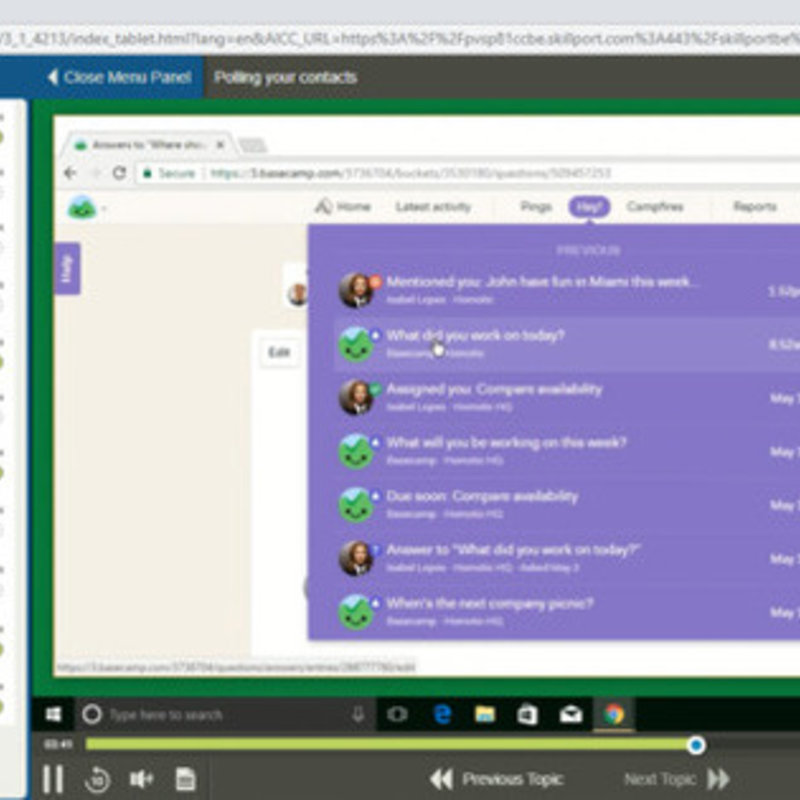The image size is (800, 800).
Task: Open the Hey! notifications menu
Action: pyautogui.click(x=589, y=207)
